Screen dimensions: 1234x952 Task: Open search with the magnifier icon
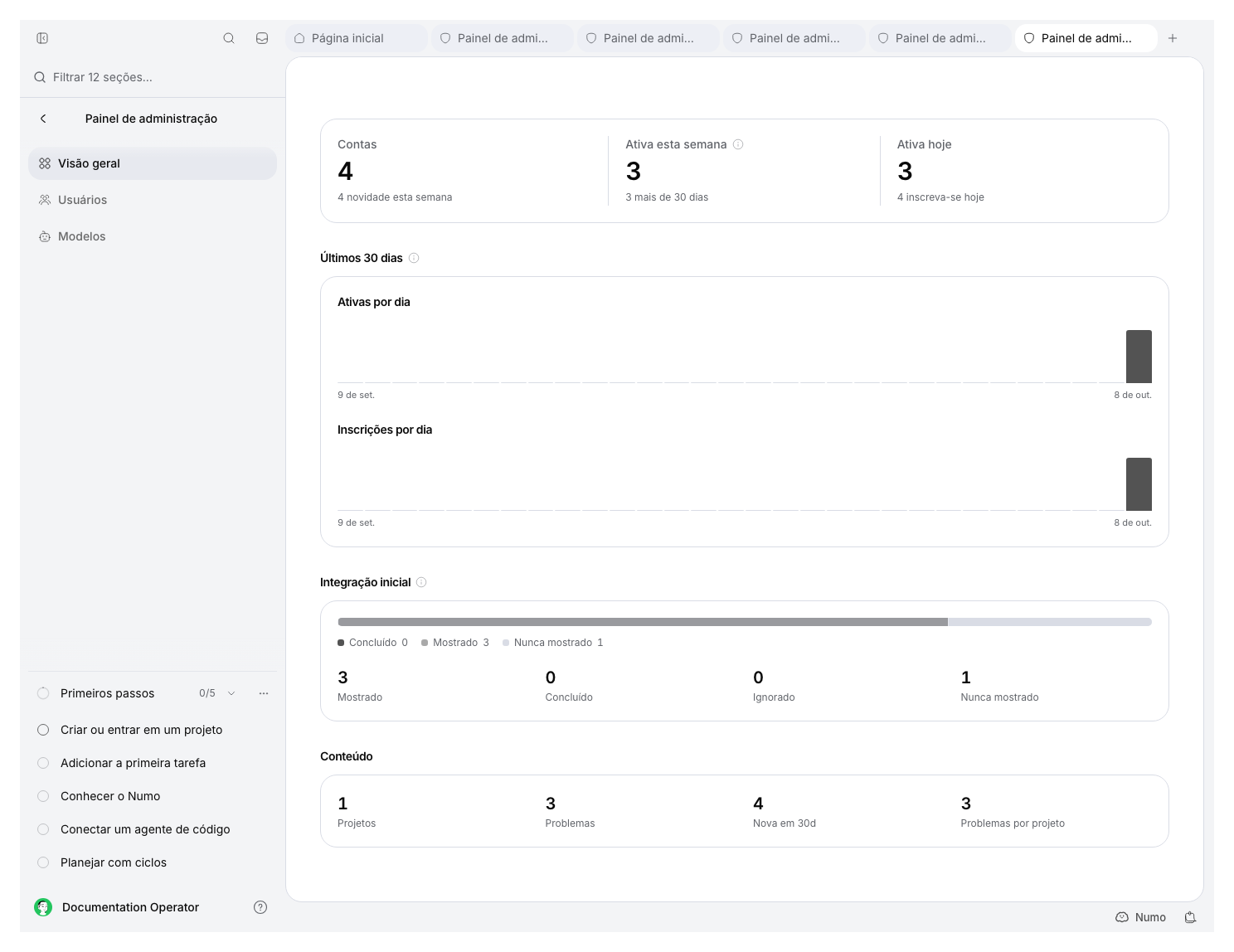[x=229, y=38]
